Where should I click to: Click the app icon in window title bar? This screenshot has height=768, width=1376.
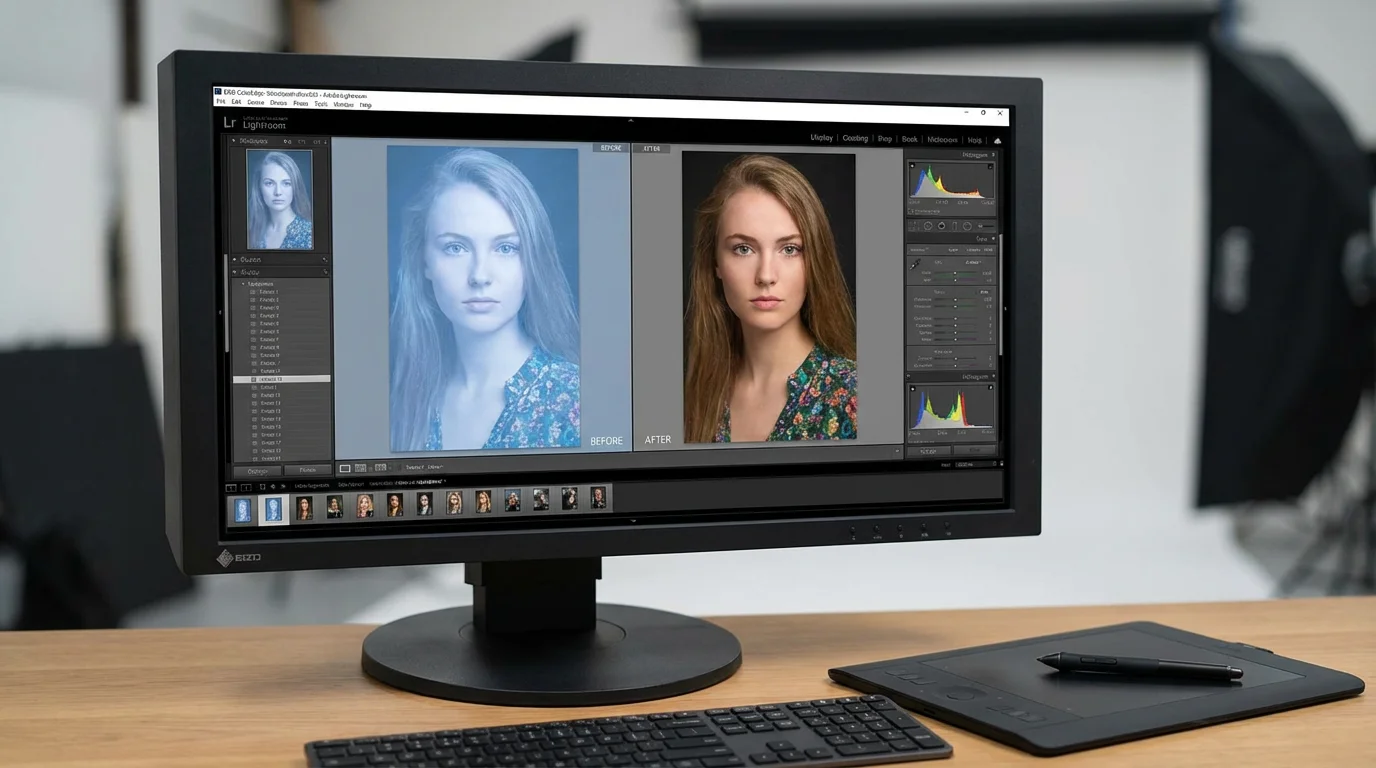tap(218, 93)
